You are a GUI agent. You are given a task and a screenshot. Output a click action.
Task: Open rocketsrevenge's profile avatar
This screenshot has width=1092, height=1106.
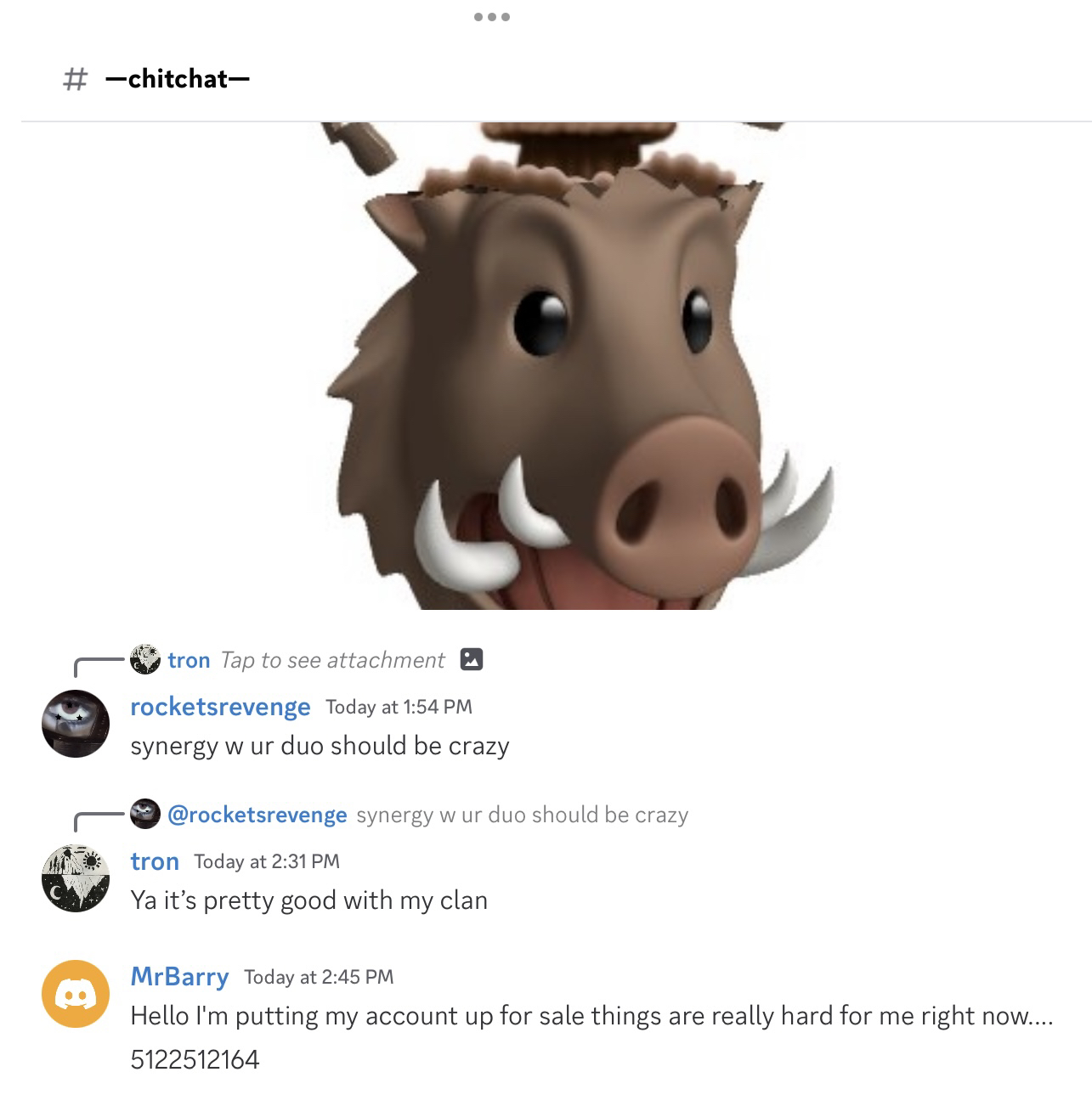[76, 724]
